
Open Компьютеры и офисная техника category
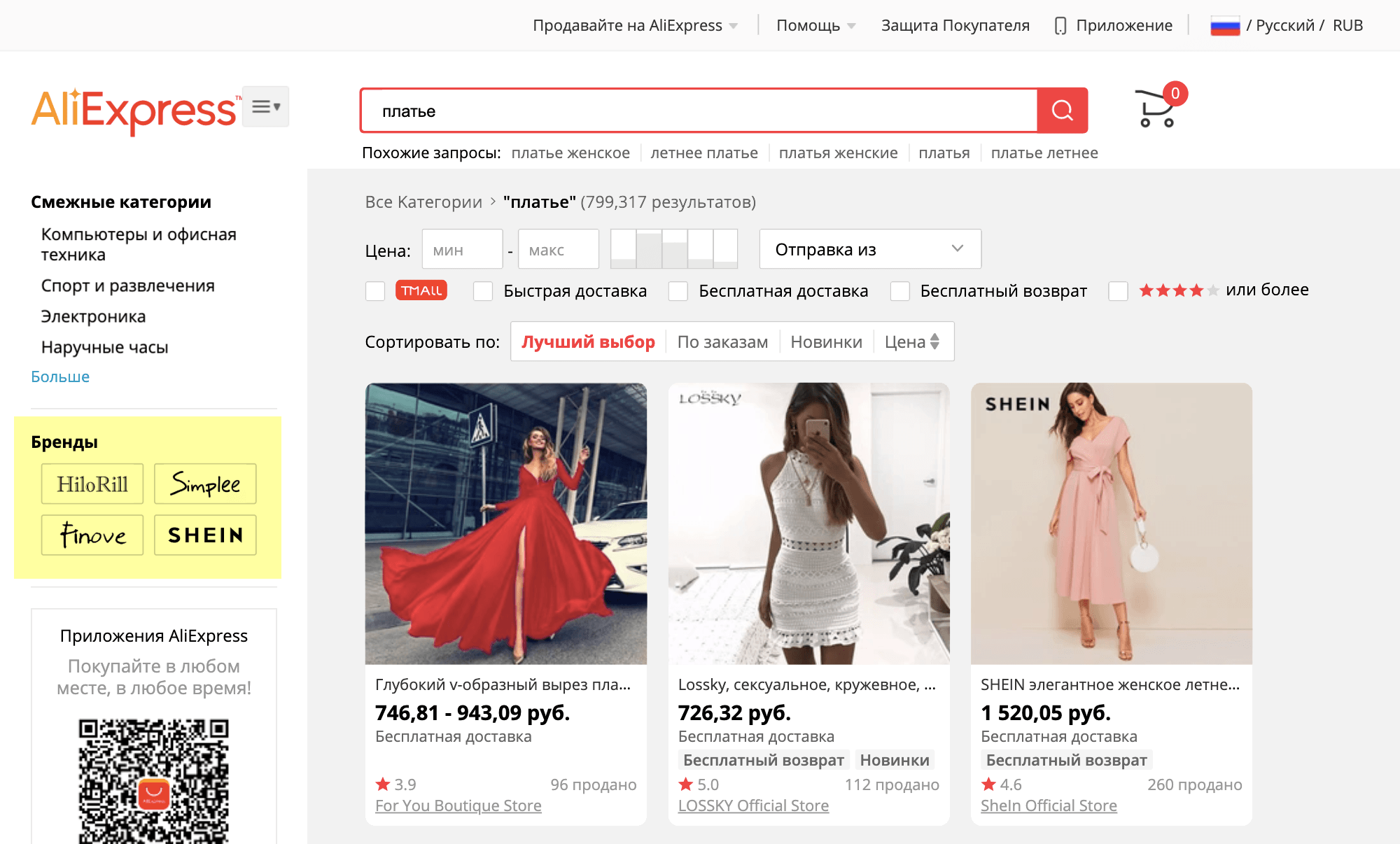(x=139, y=244)
